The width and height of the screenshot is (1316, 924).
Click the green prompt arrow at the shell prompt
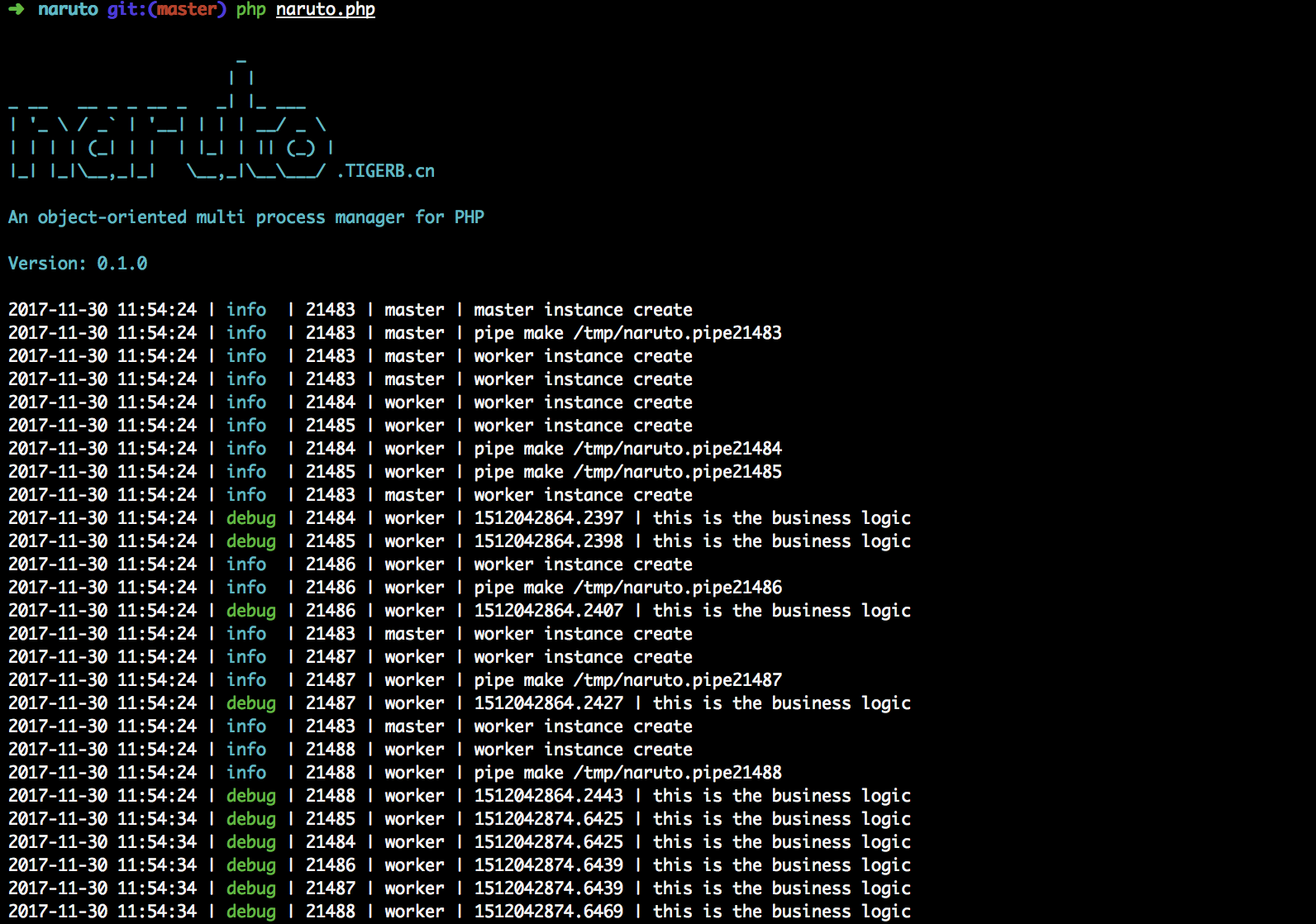pyautogui.click(x=17, y=10)
